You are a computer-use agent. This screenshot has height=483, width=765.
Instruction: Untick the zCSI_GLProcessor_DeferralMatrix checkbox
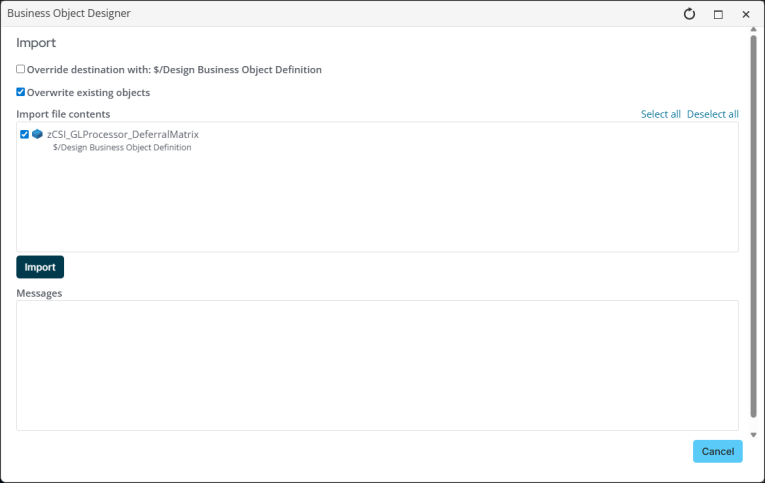24,134
